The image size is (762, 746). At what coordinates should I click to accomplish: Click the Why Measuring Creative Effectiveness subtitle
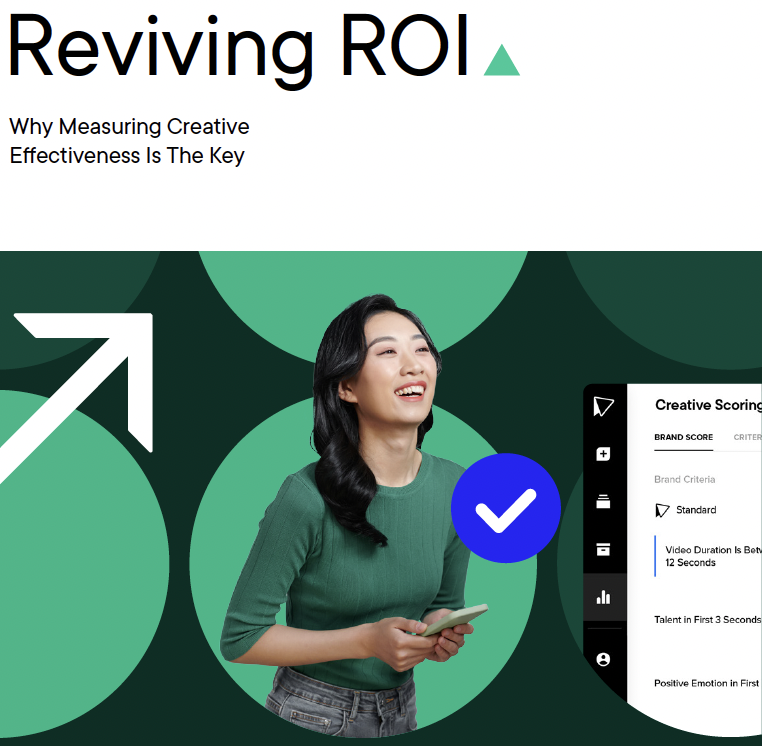[129, 141]
